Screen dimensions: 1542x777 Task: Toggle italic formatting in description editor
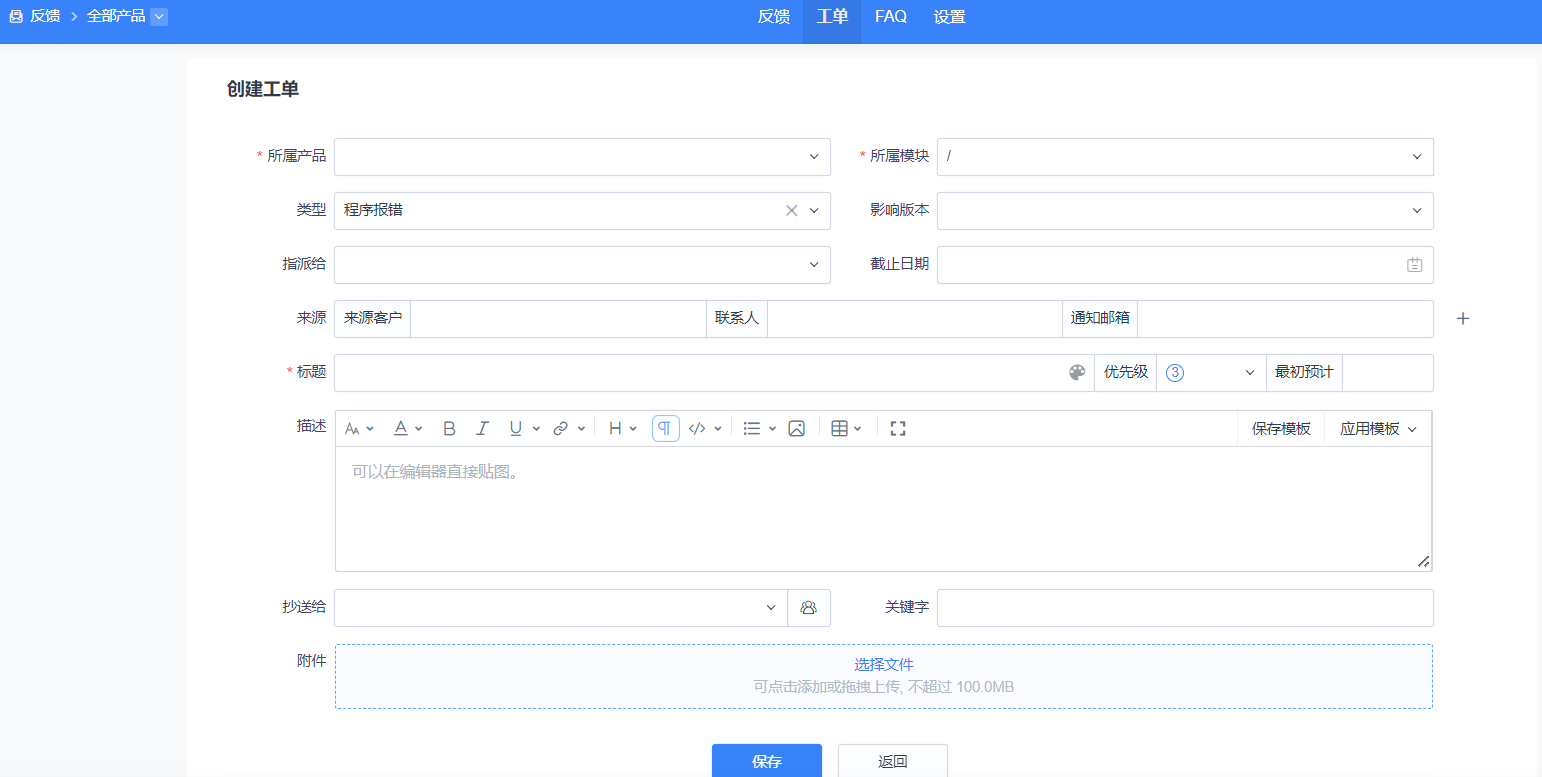tap(482, 428)
